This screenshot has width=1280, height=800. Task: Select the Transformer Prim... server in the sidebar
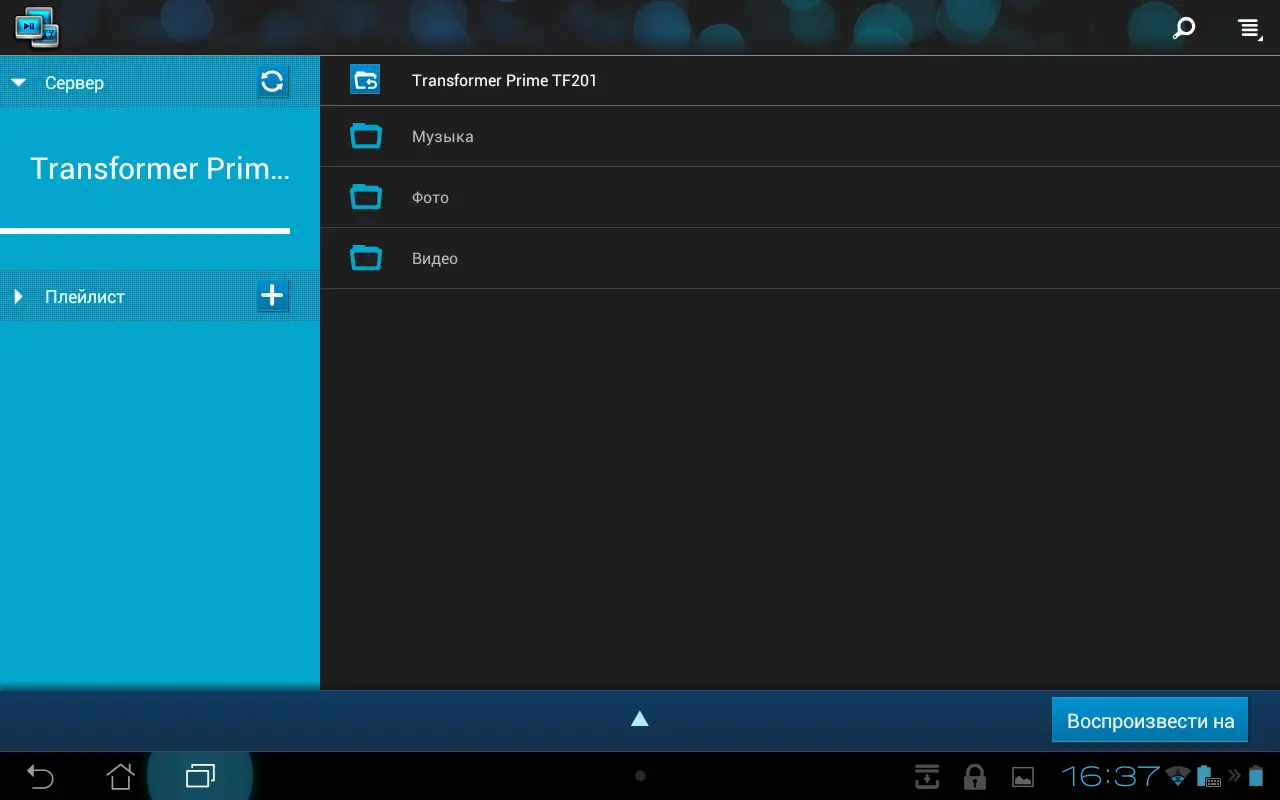coord(160,168)
